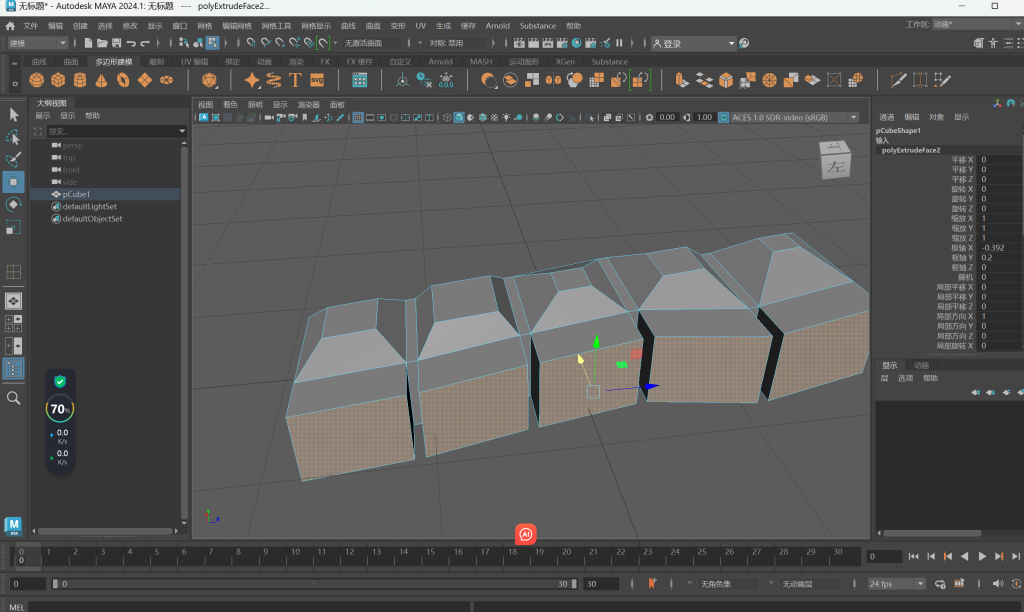The height and width of the screenshot is (612, 1024).
Task: Click the time range slider bar
Action: (314, 583)
